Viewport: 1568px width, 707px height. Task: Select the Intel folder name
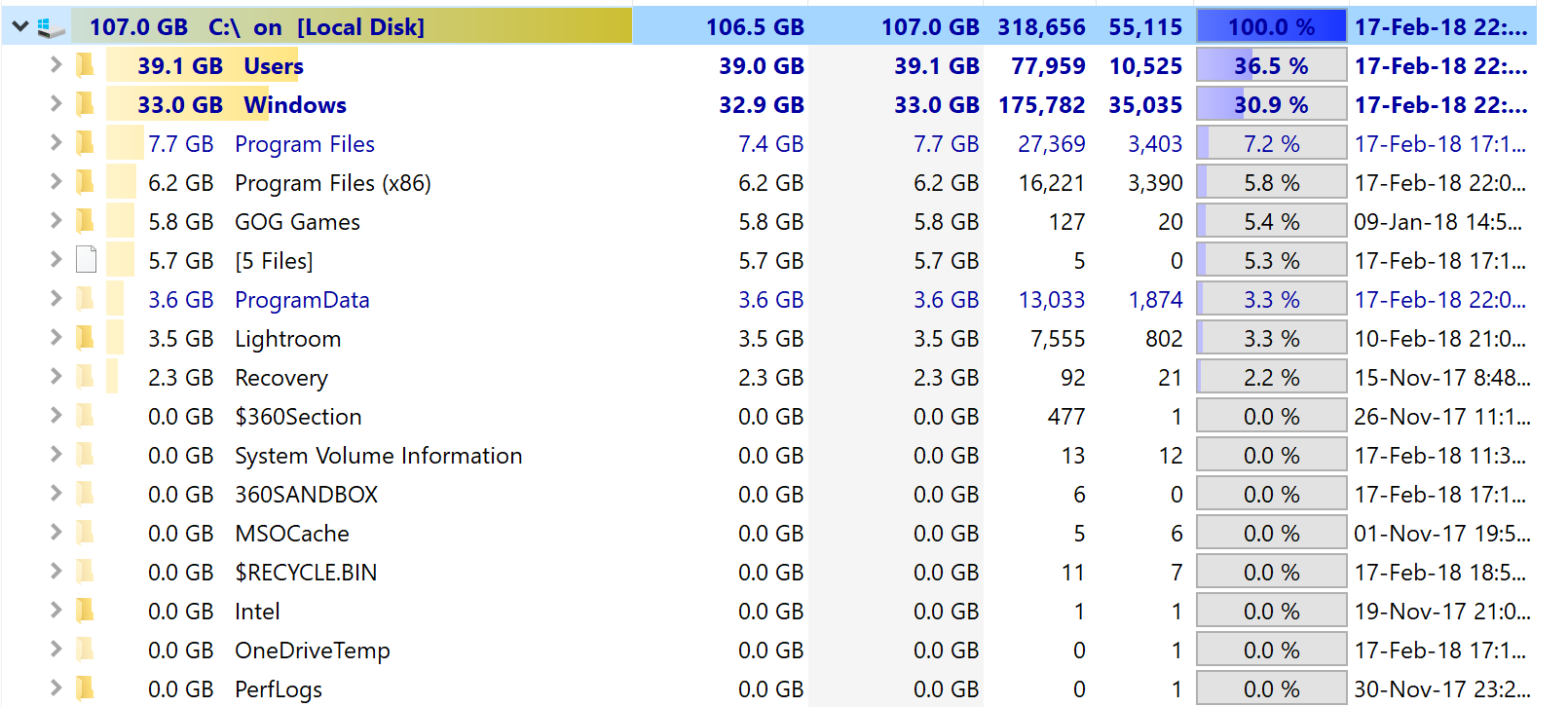257,612
